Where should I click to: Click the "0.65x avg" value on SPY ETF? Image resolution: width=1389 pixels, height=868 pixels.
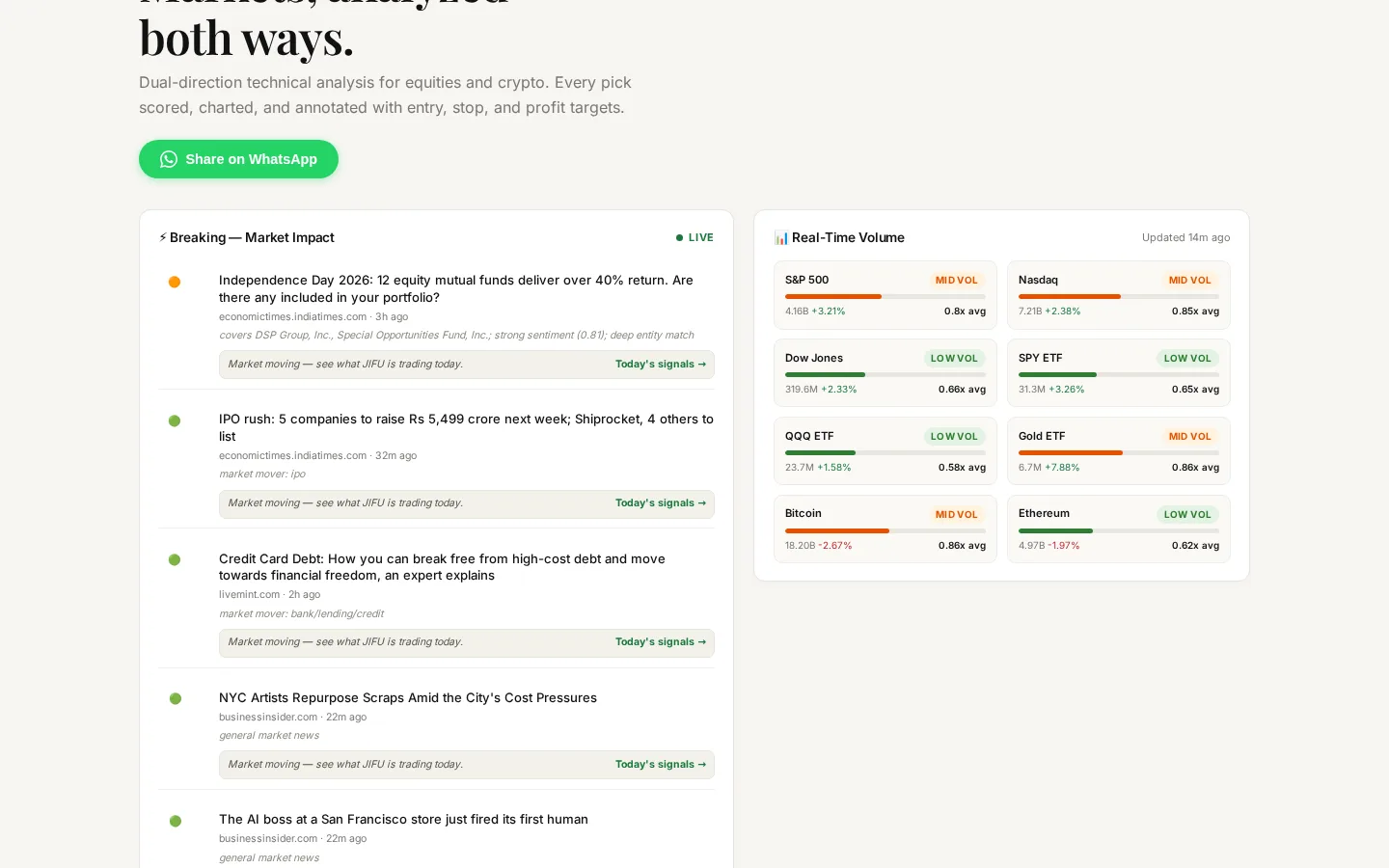[x=1196, y=390]
